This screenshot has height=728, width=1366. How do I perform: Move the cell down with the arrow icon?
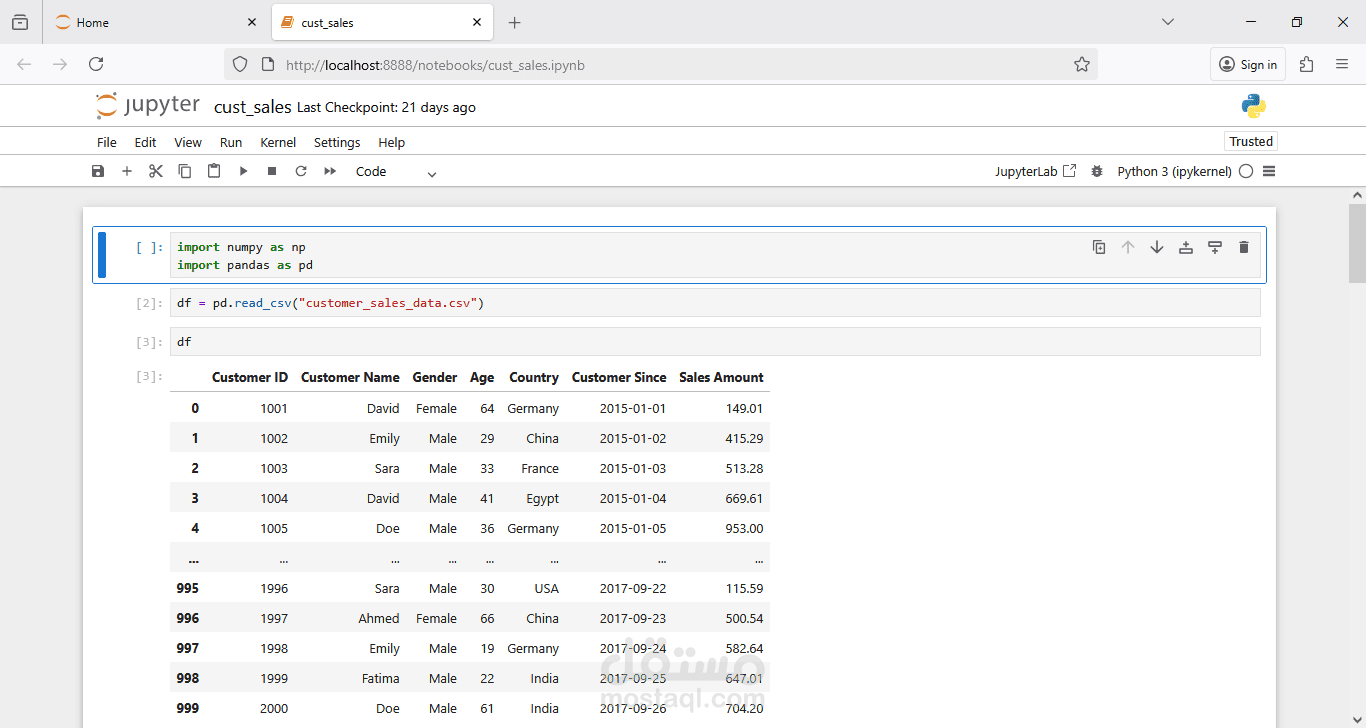[1157, 247]
